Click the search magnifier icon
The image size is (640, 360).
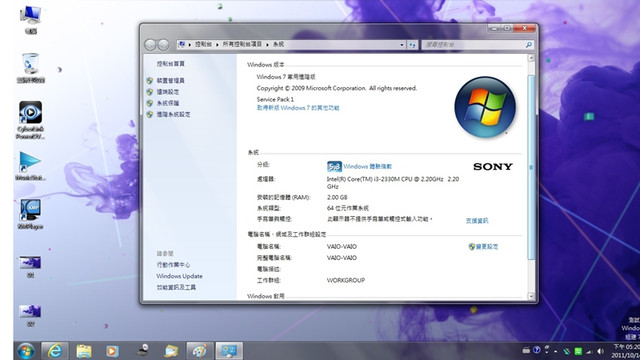click(529, 44)
